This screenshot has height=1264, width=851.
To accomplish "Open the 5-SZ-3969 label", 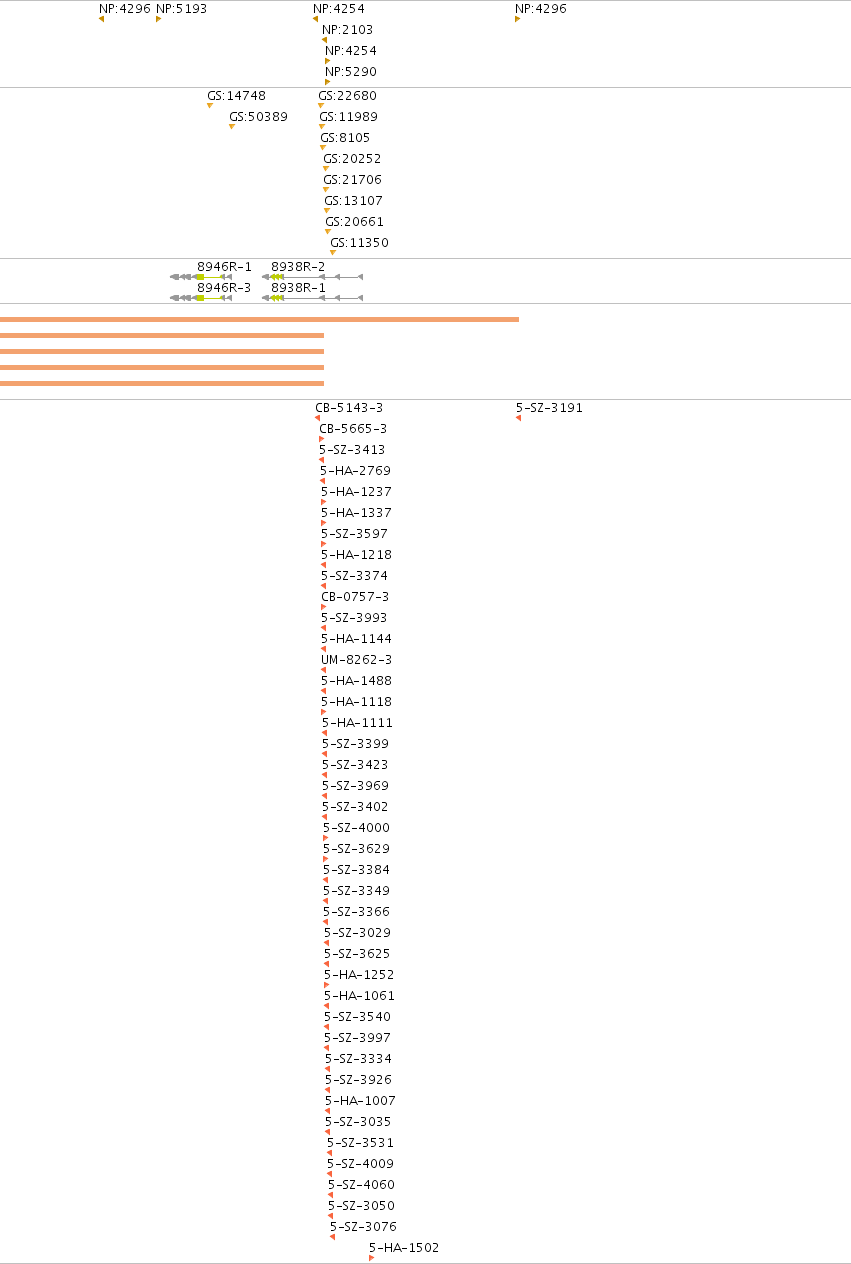I will 356,785.
